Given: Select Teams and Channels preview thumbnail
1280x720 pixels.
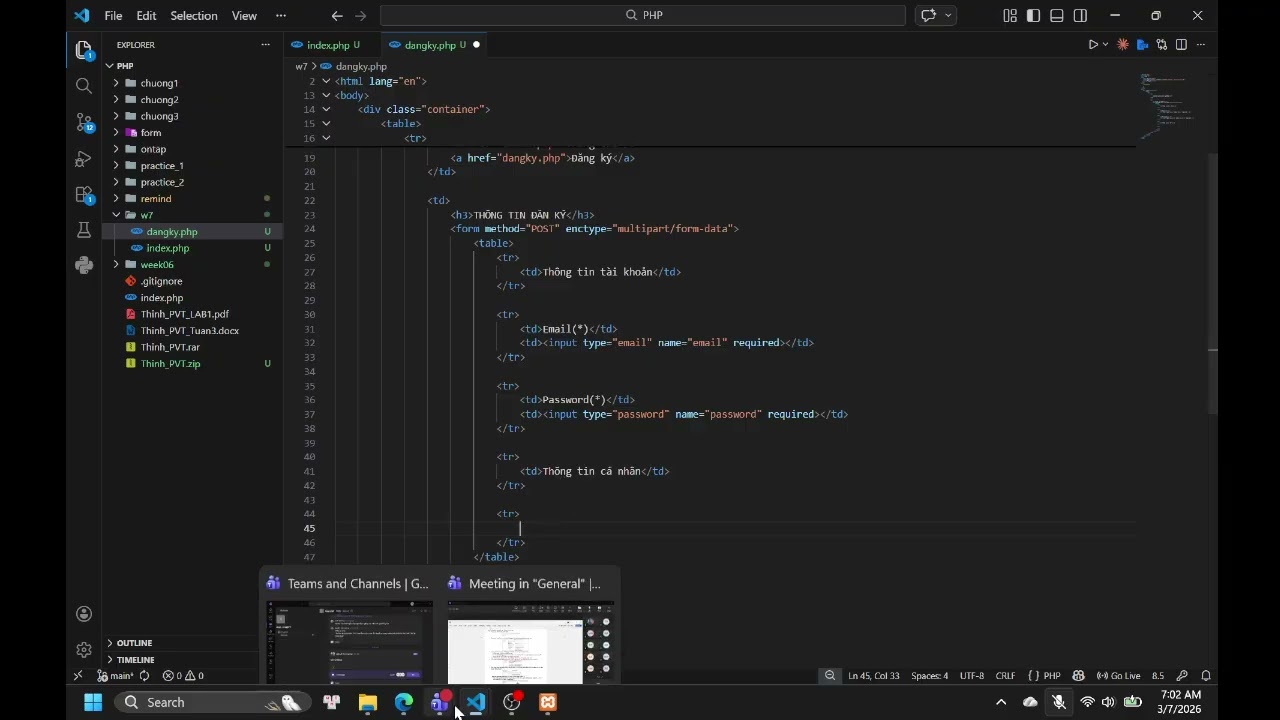Looking at the screenshot, I should point(349,641).
